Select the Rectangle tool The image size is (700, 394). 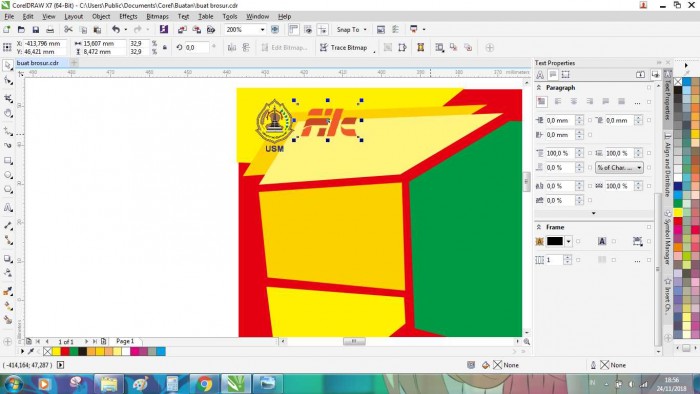[x=8, y=161]
